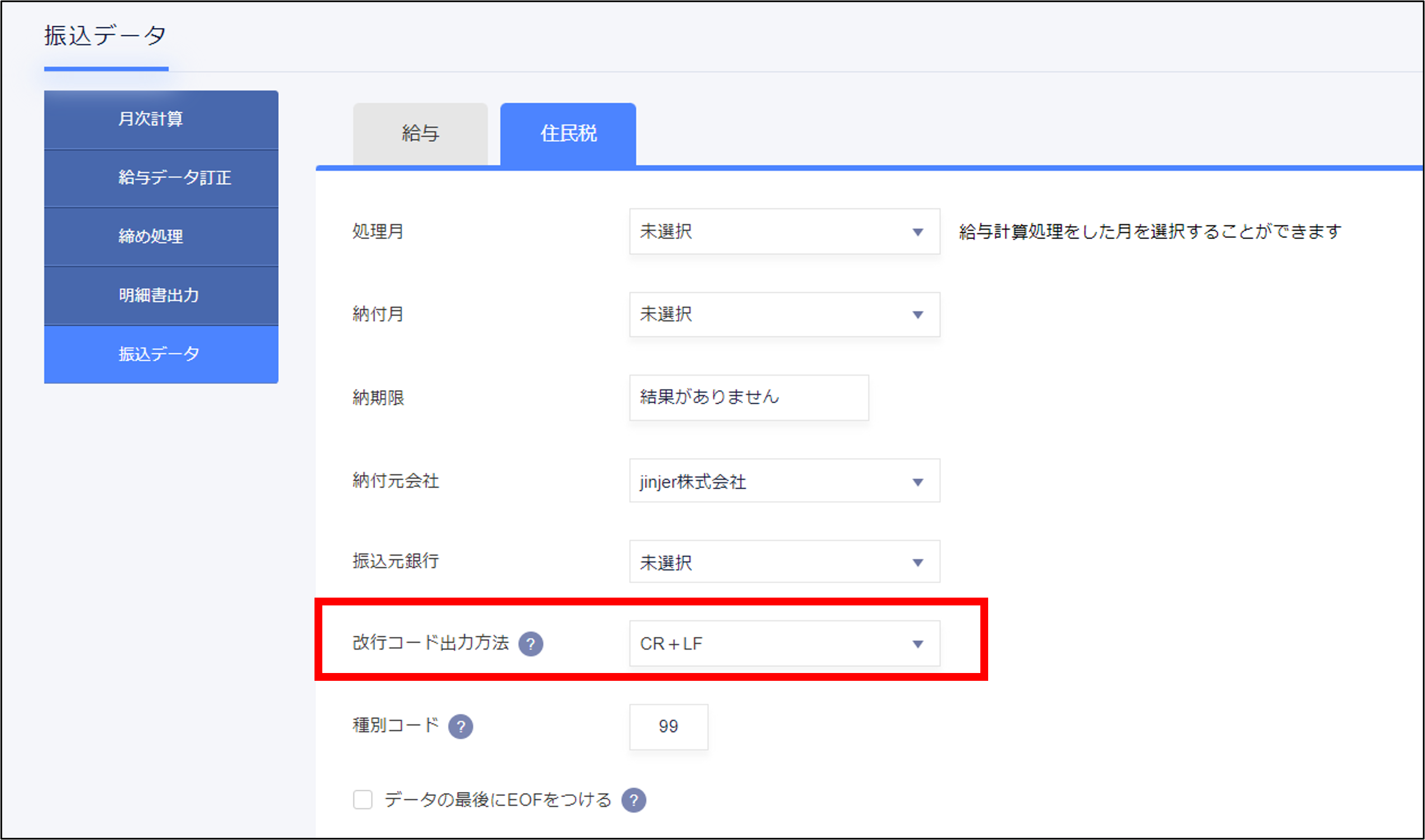Click help icon beside EOF checkbox label

(633, 800)
